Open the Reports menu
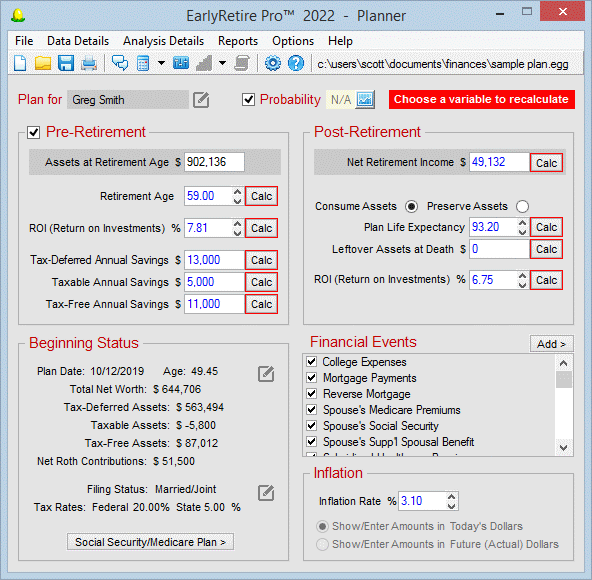592x580 pixels. [x=238, y=41]
